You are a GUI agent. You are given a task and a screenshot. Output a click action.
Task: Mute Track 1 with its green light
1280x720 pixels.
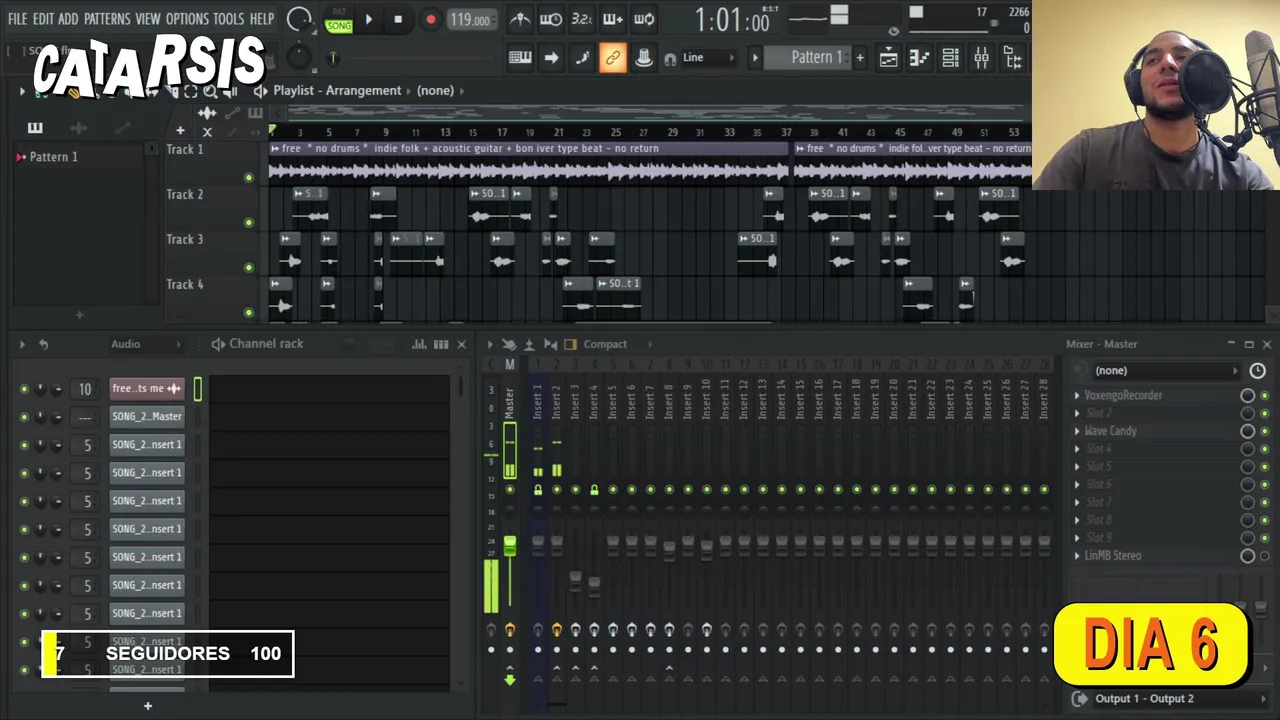tap(249, 178)
